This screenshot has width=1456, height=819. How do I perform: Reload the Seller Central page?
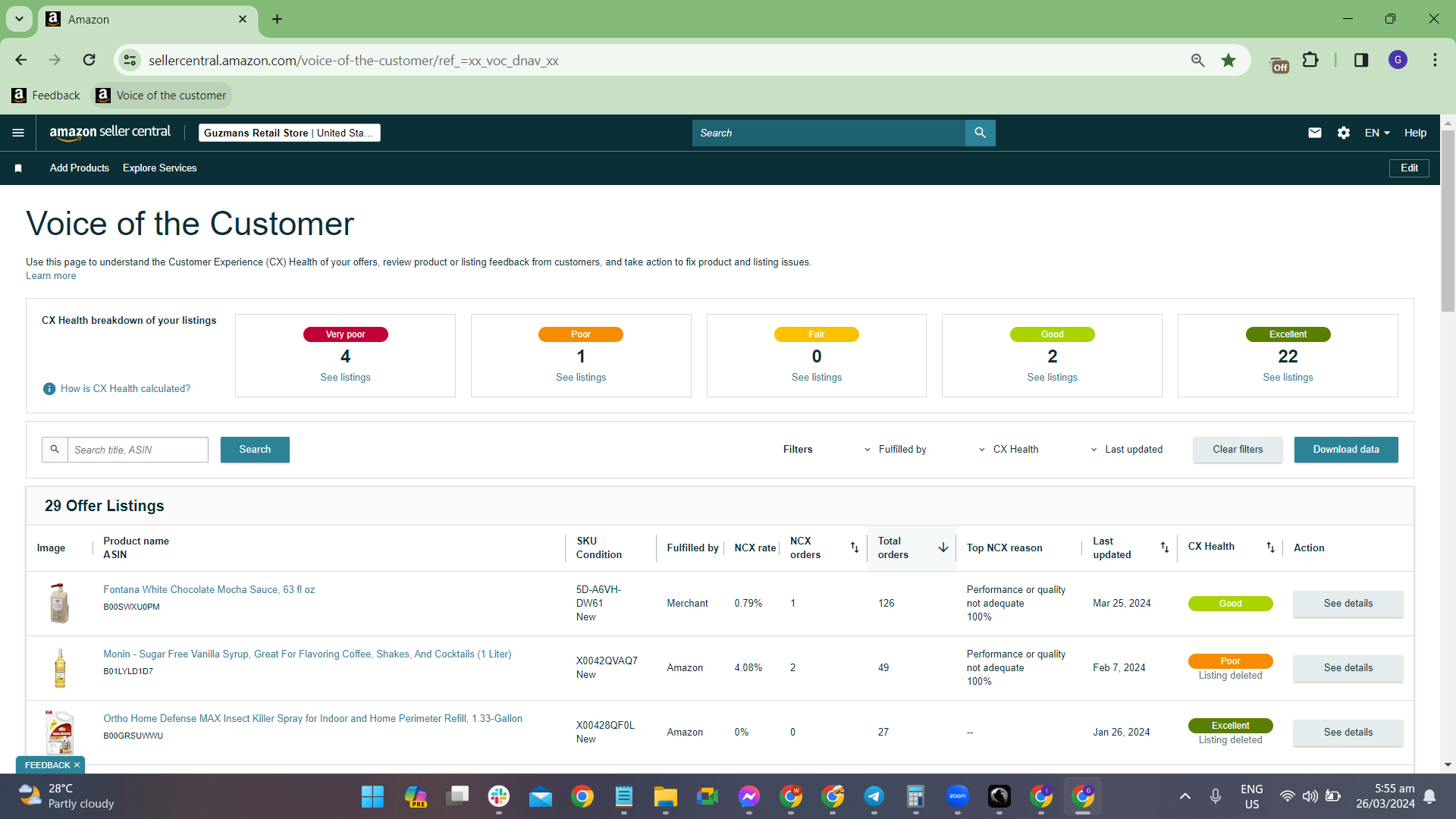click(89, 60)
